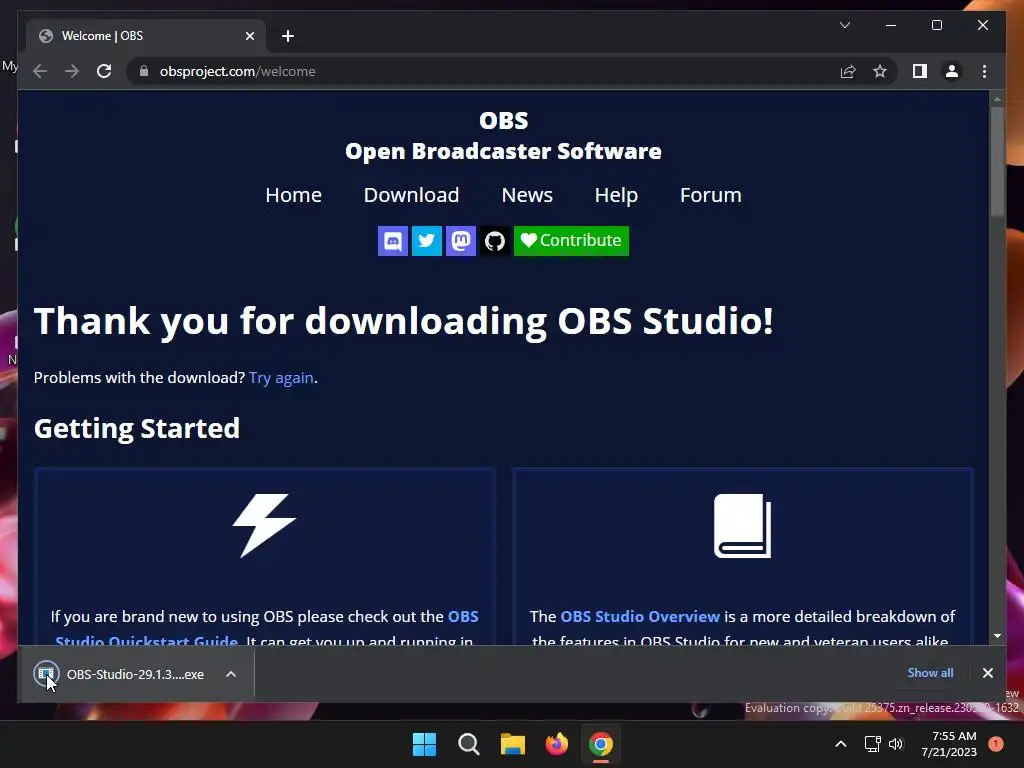Open the clock showing 7:55 AM

(x=949, y=744)
